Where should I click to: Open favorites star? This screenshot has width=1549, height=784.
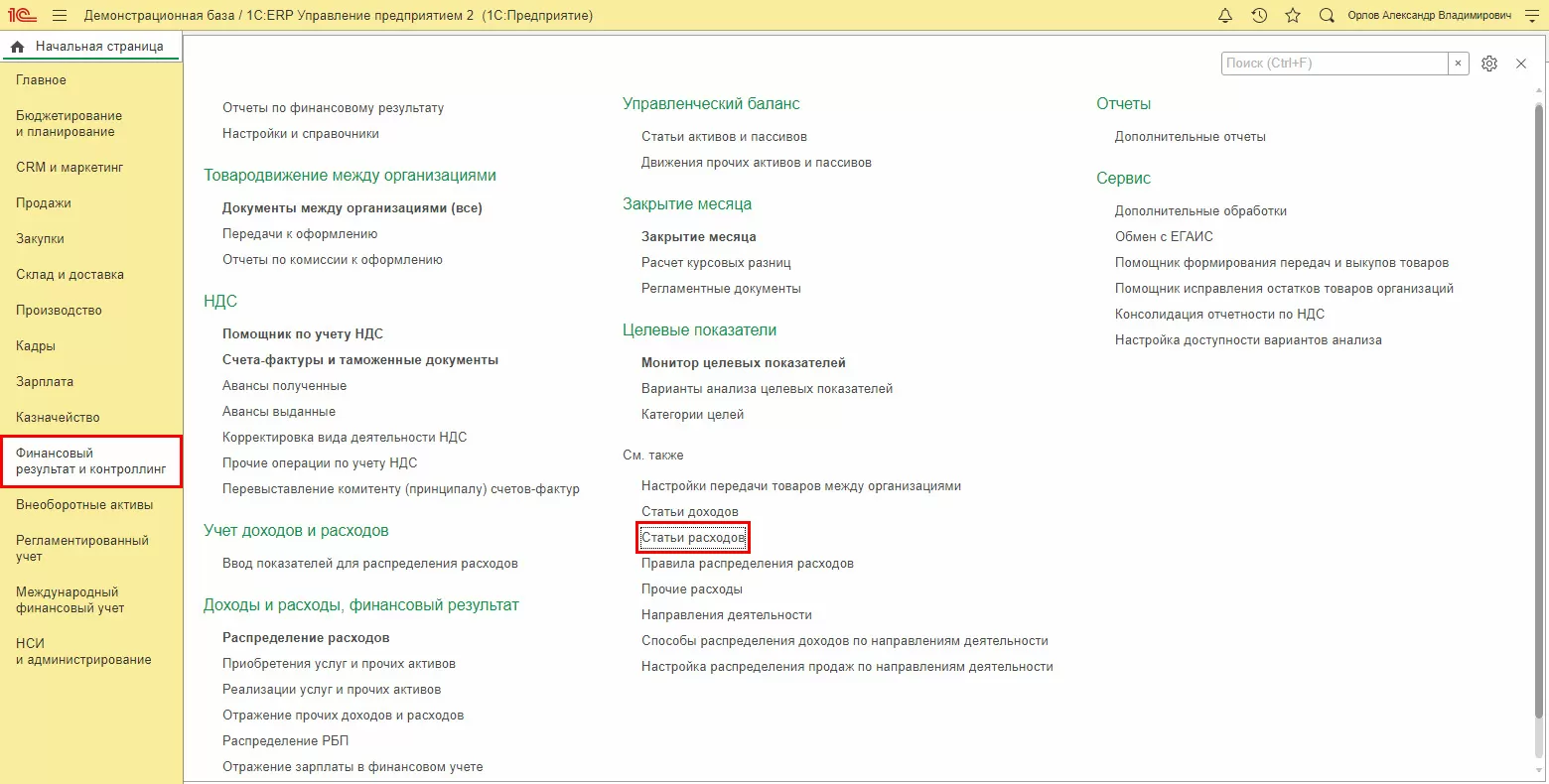click(x=1293, y=16)
